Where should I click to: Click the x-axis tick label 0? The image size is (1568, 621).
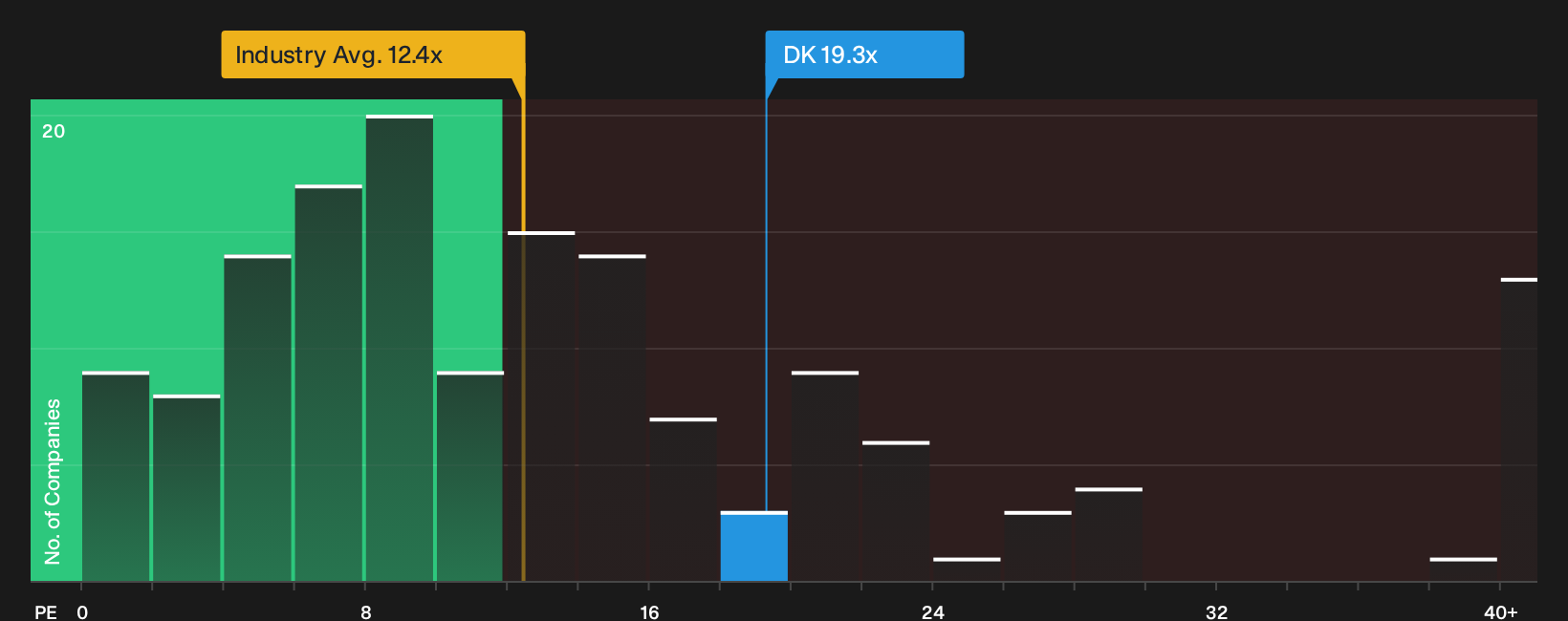(82, 612)
